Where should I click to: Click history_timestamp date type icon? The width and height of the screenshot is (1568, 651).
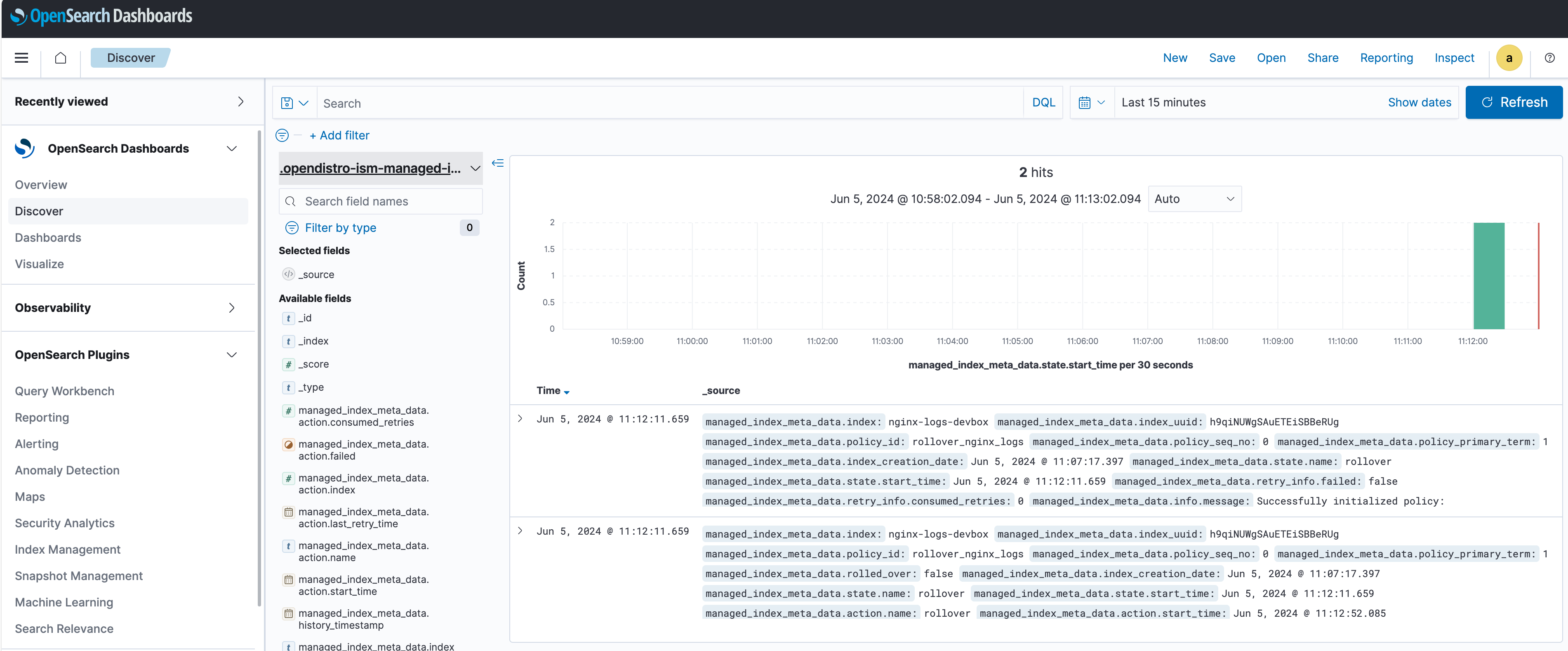pyautogui.click(x=289, y=614)
